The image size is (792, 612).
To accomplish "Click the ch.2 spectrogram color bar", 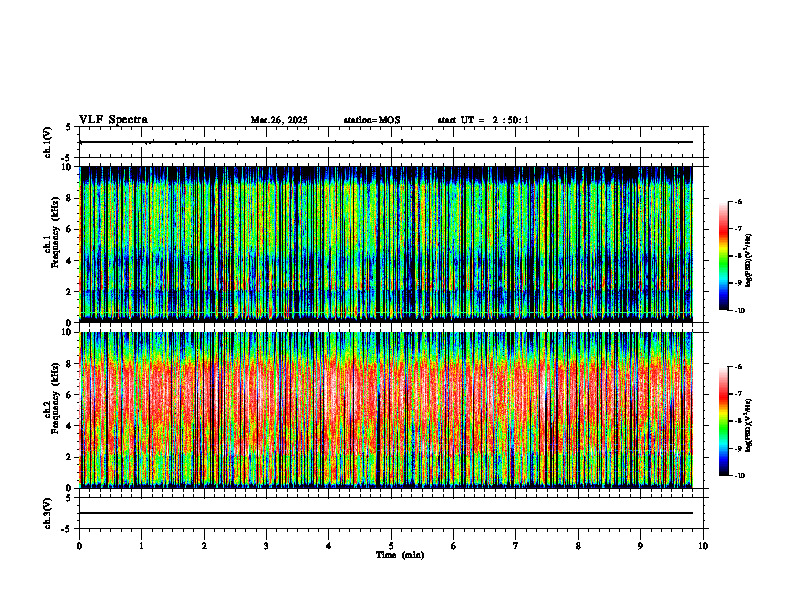I will pyautogui.click(x=724, y=421).
